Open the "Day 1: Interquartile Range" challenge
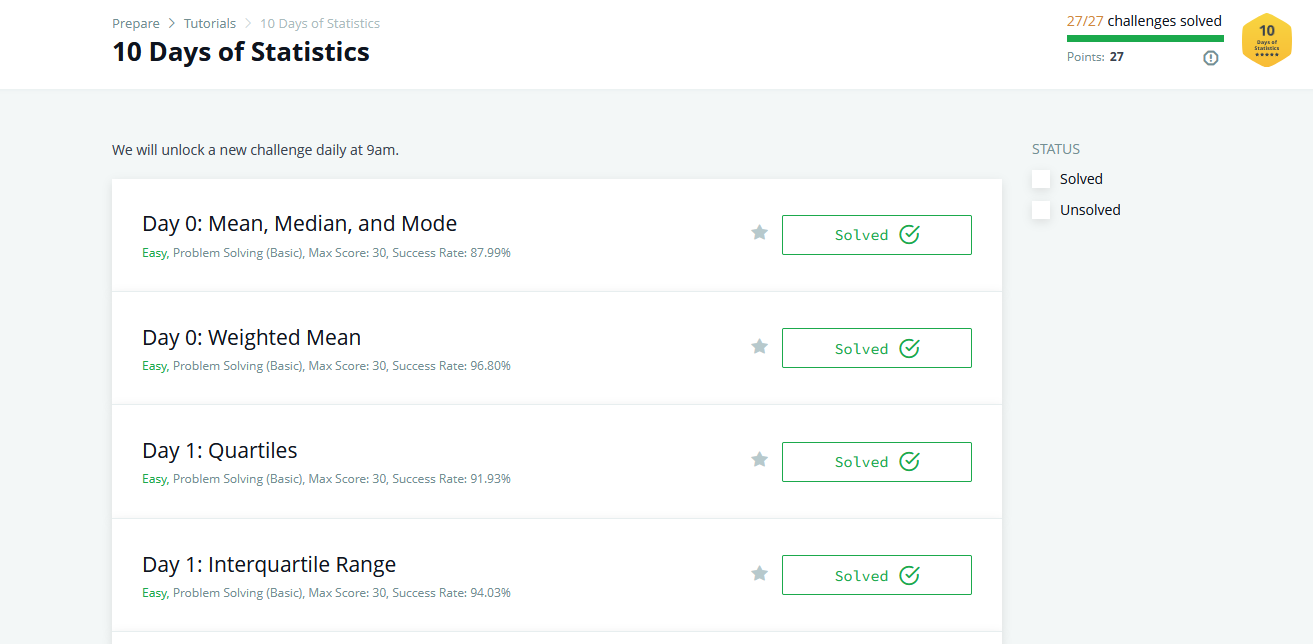The width and height of the screenshot is (1313, 644). [269, 564]
